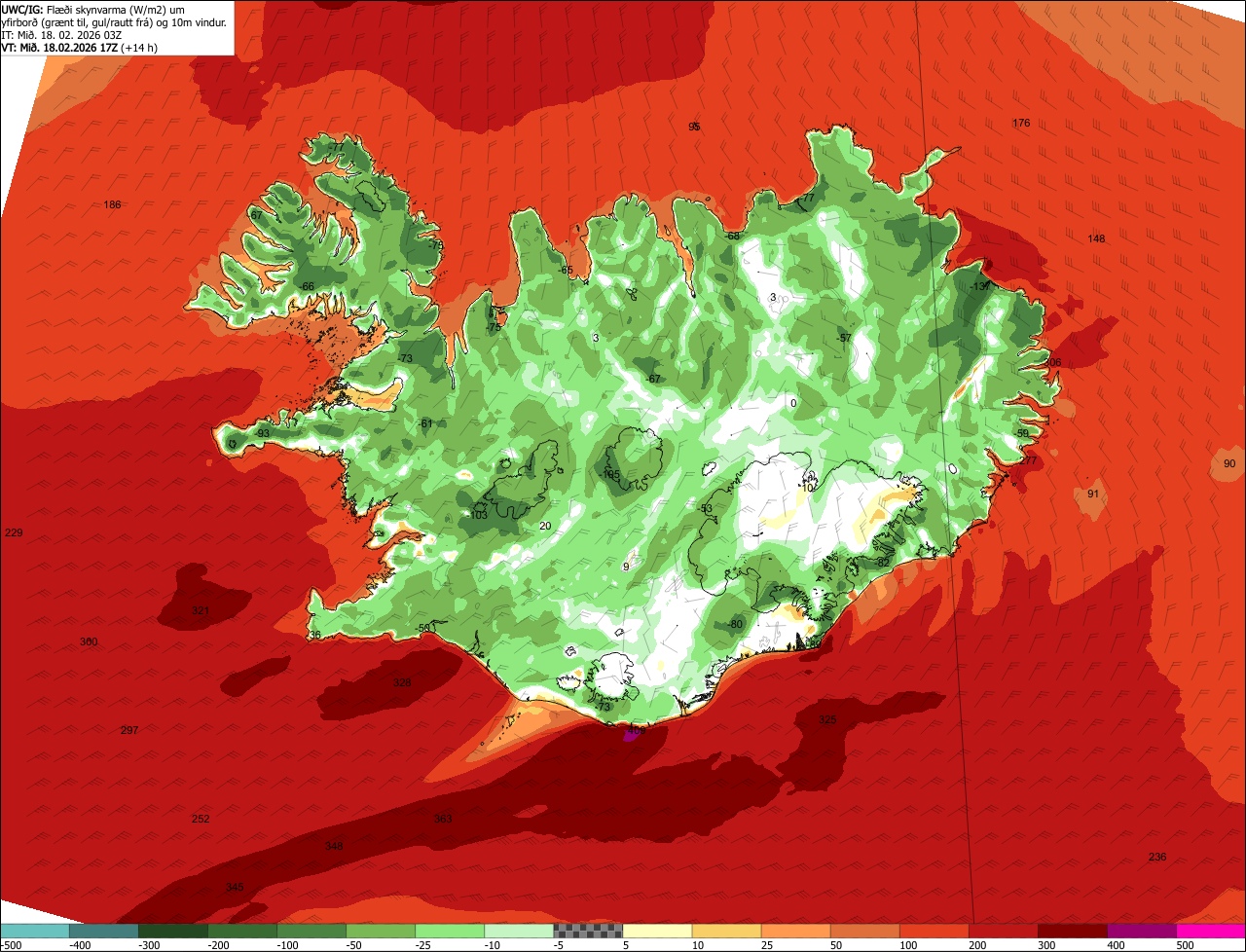Click the flux value '176' in the northeast sea
Screen dimensions: 1246x952
click(1020, 123)
